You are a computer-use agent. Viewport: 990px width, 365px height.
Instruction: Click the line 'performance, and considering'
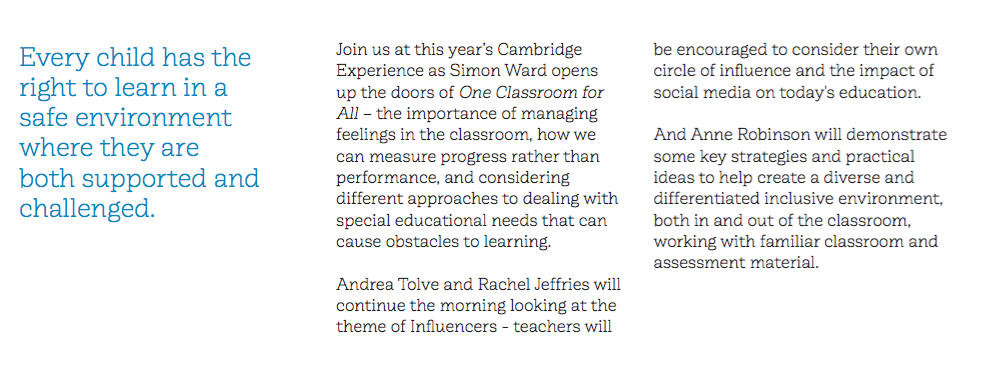(453, 178)
